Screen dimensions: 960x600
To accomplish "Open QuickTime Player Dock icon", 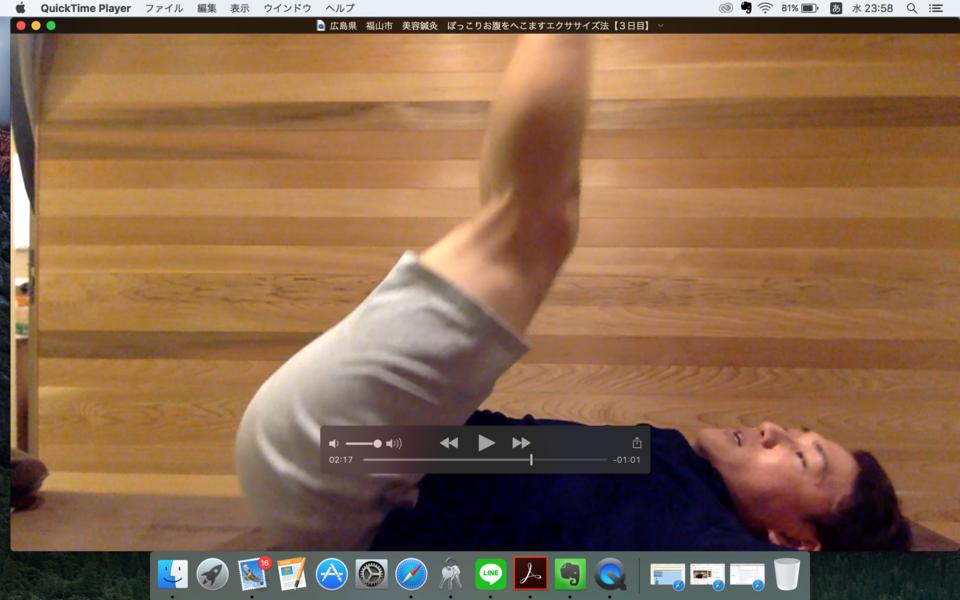I will pyautogui.click(x=610, y=574).
